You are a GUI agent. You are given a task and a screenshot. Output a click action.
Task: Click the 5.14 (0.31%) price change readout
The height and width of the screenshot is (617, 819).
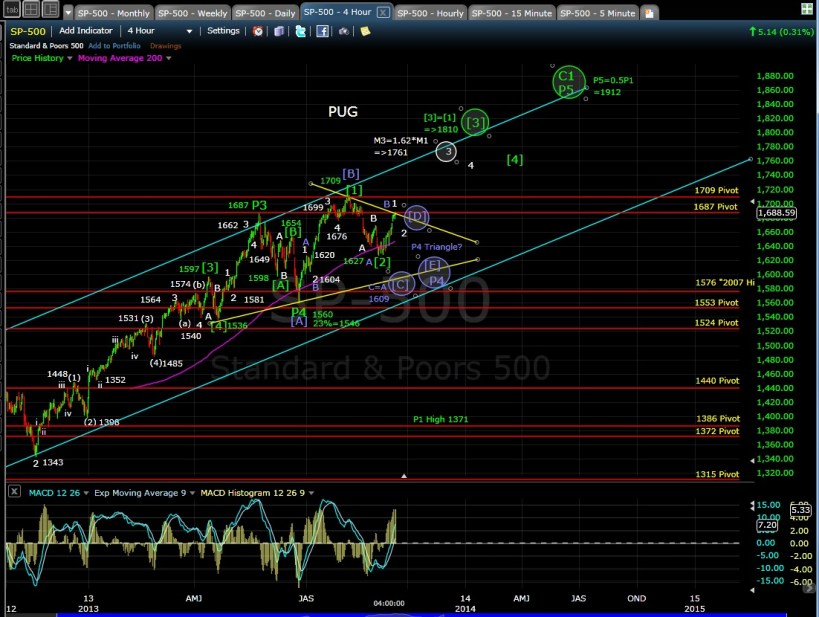click(x=781, y=31)
